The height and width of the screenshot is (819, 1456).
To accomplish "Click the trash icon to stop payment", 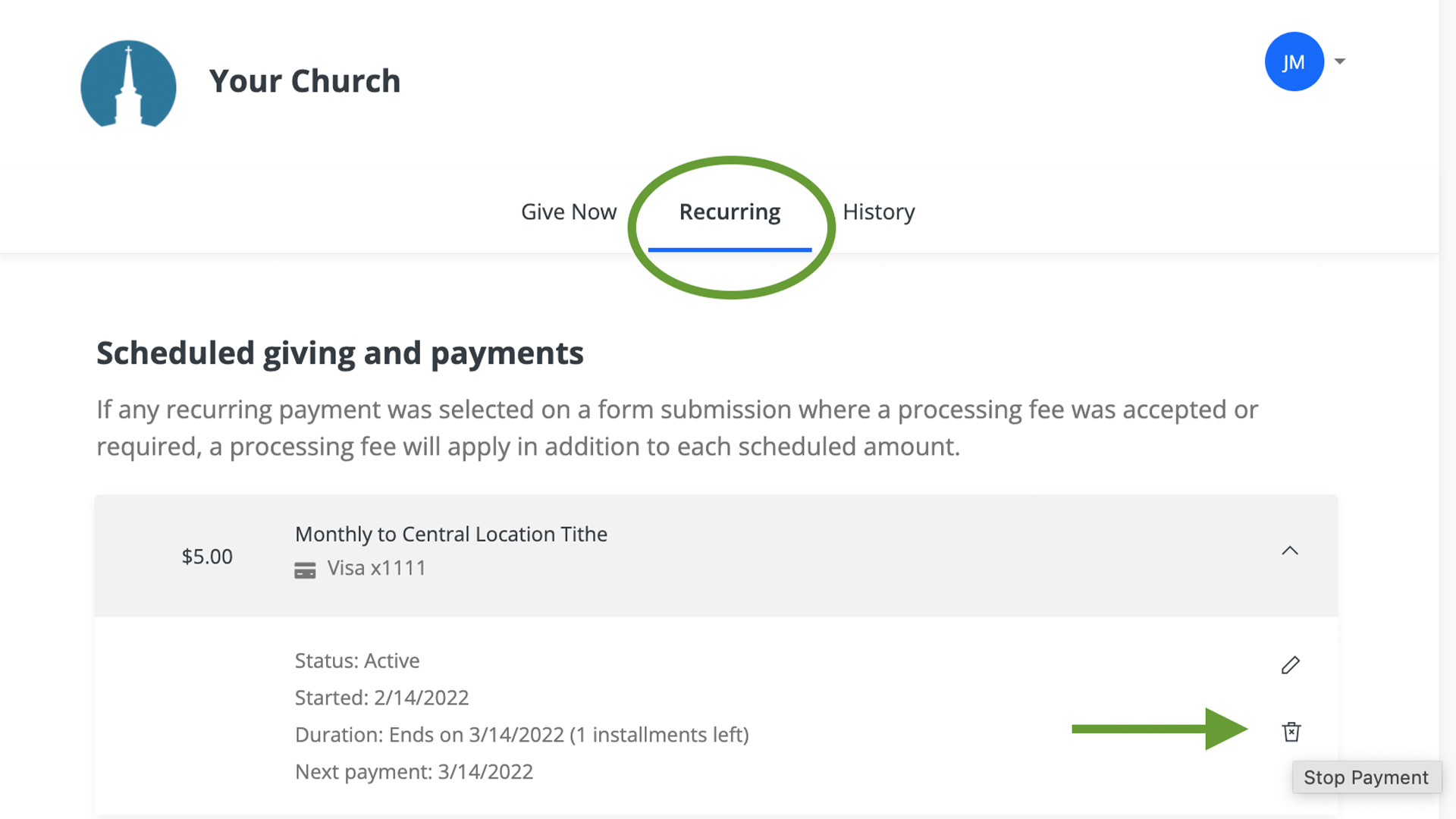I will pyautogui.click(x=1291, y=732).
